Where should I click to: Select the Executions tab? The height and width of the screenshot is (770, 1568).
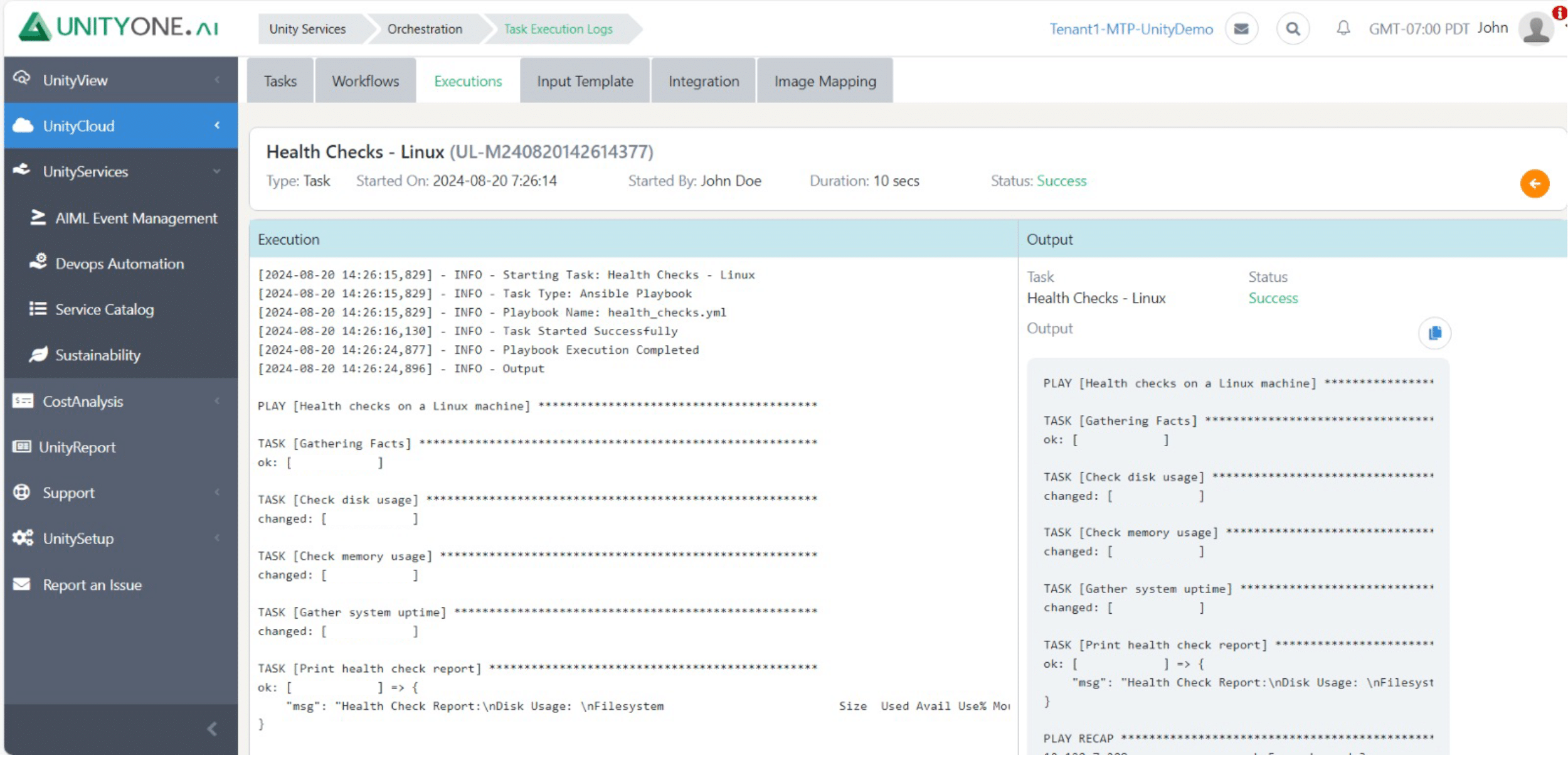(468, 81)
